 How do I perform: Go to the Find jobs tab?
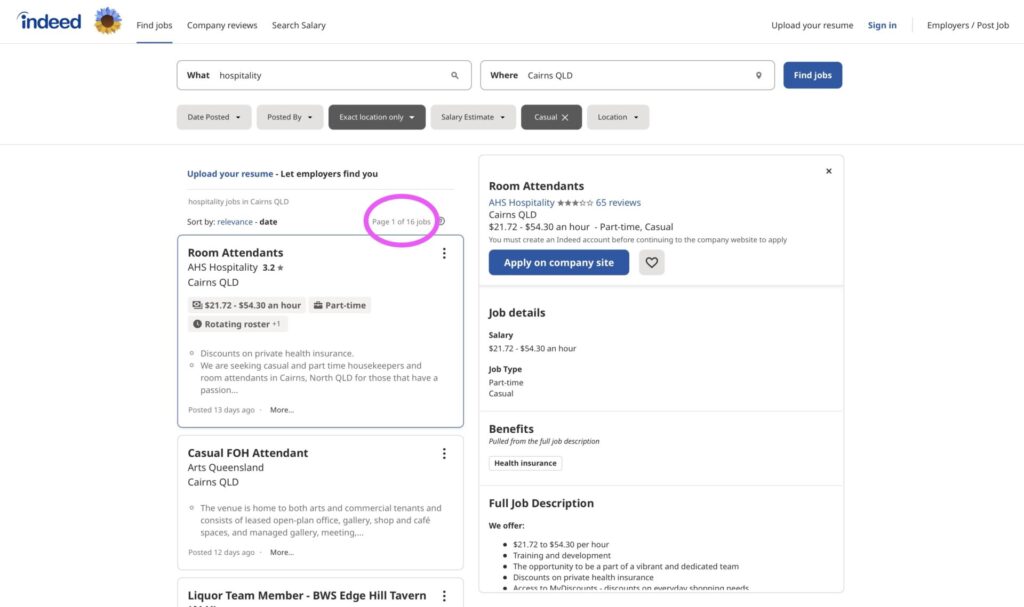(154, 25)
